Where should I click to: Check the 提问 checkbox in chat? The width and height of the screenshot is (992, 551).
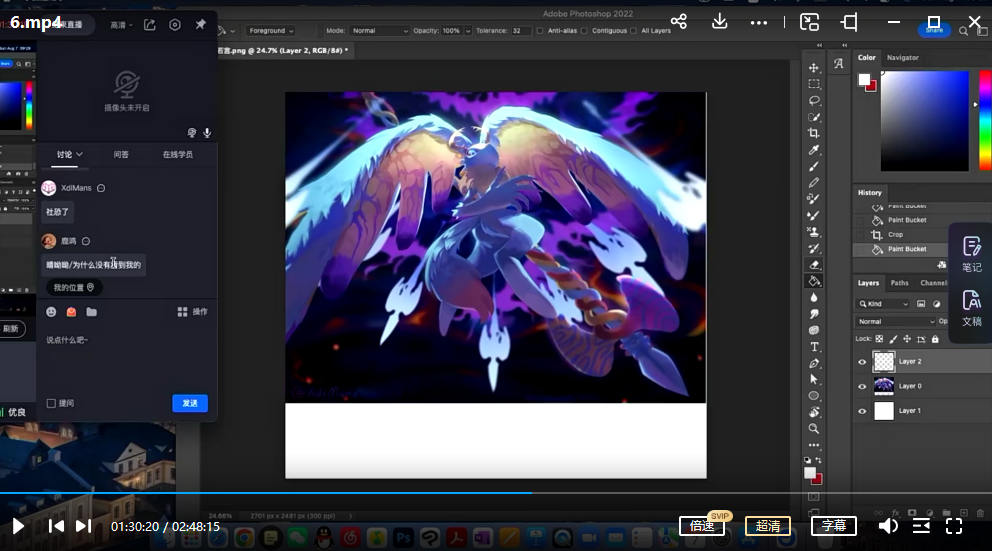pyautogui.click(x=51, y=403)
